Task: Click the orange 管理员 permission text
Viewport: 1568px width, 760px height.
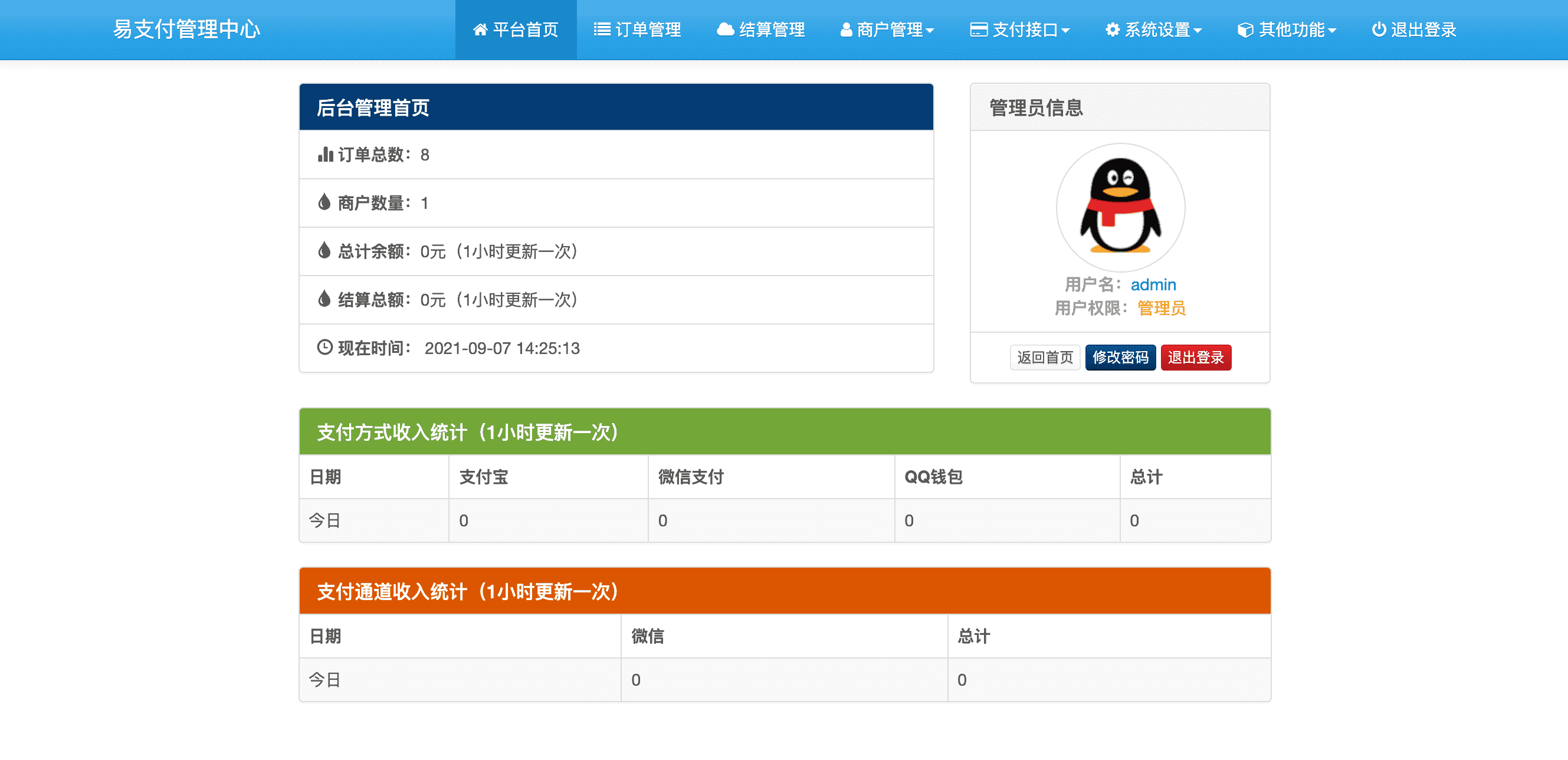Action: pyautogui.click(x=1162, y=308)
